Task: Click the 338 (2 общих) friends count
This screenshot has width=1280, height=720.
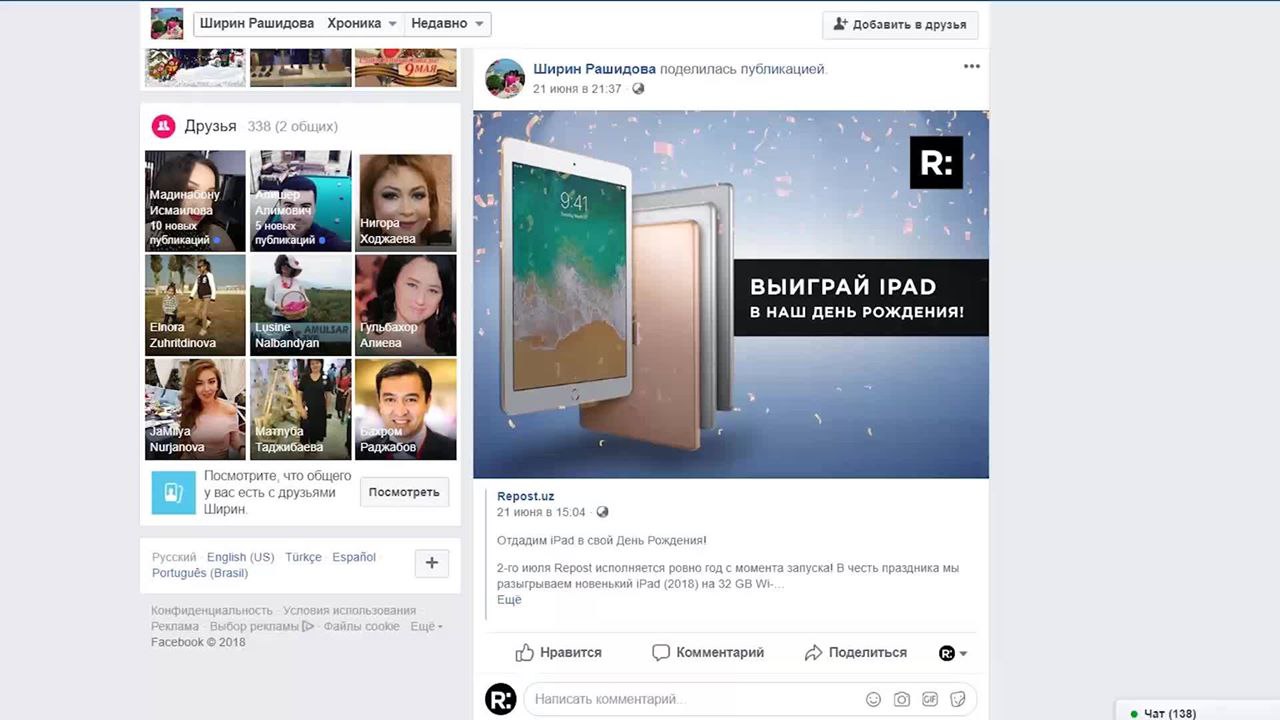Action: 293,126
